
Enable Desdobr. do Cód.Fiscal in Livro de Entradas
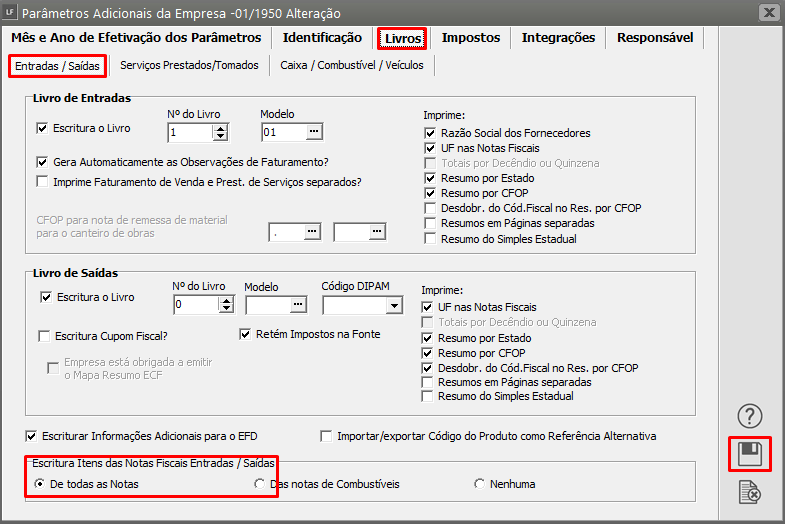tap(430, 208)
